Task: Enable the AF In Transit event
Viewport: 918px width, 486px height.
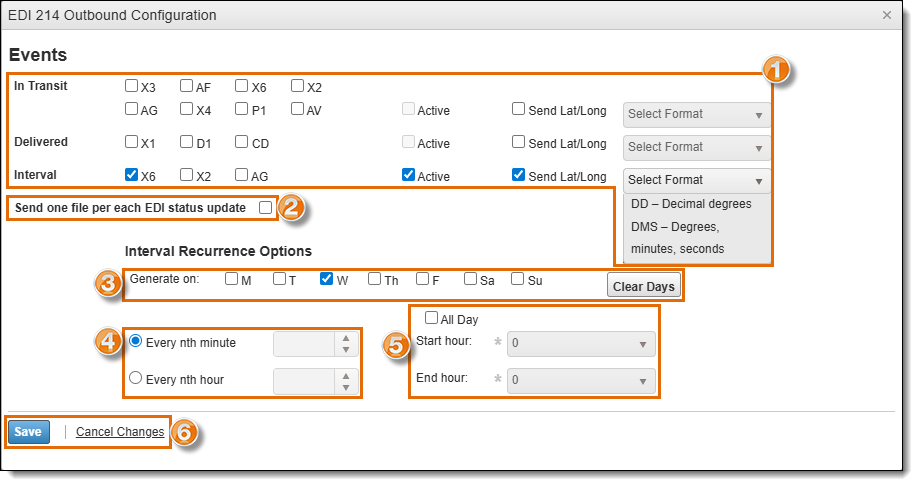Action: [x=187, y=86]
